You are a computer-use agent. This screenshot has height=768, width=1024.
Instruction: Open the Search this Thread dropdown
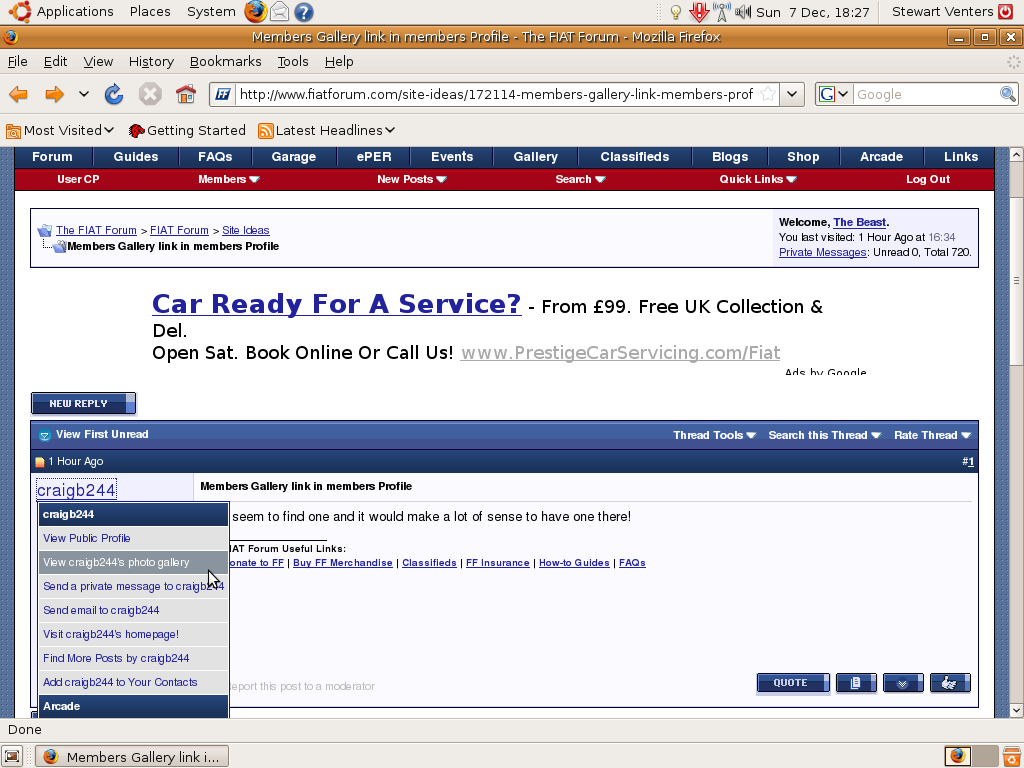coord(824,436)
